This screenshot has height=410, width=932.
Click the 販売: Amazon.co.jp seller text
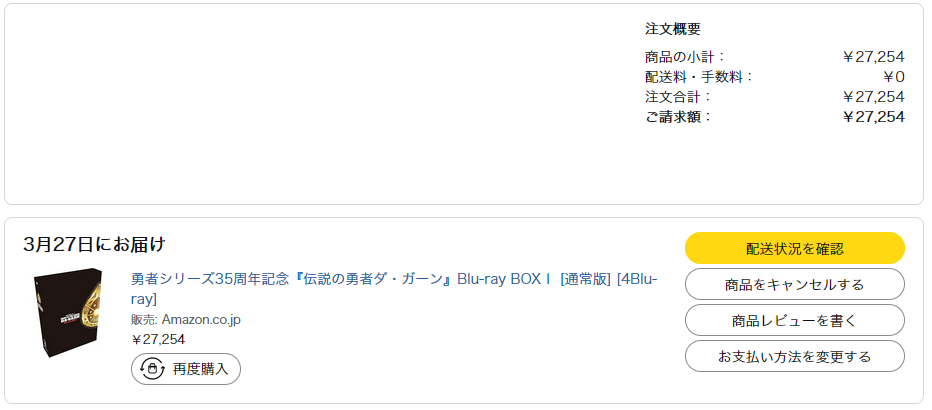(186, 320)
